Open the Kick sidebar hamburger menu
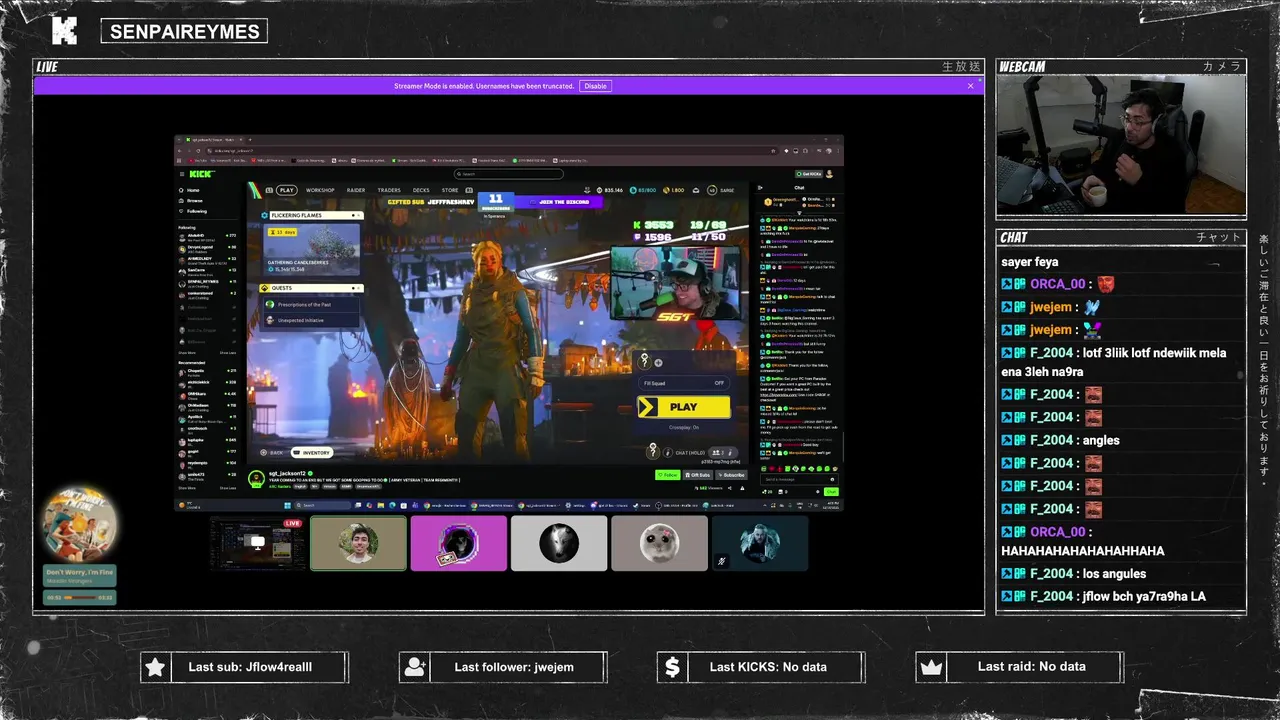The image size is (1280, 720). coord(181,174)
